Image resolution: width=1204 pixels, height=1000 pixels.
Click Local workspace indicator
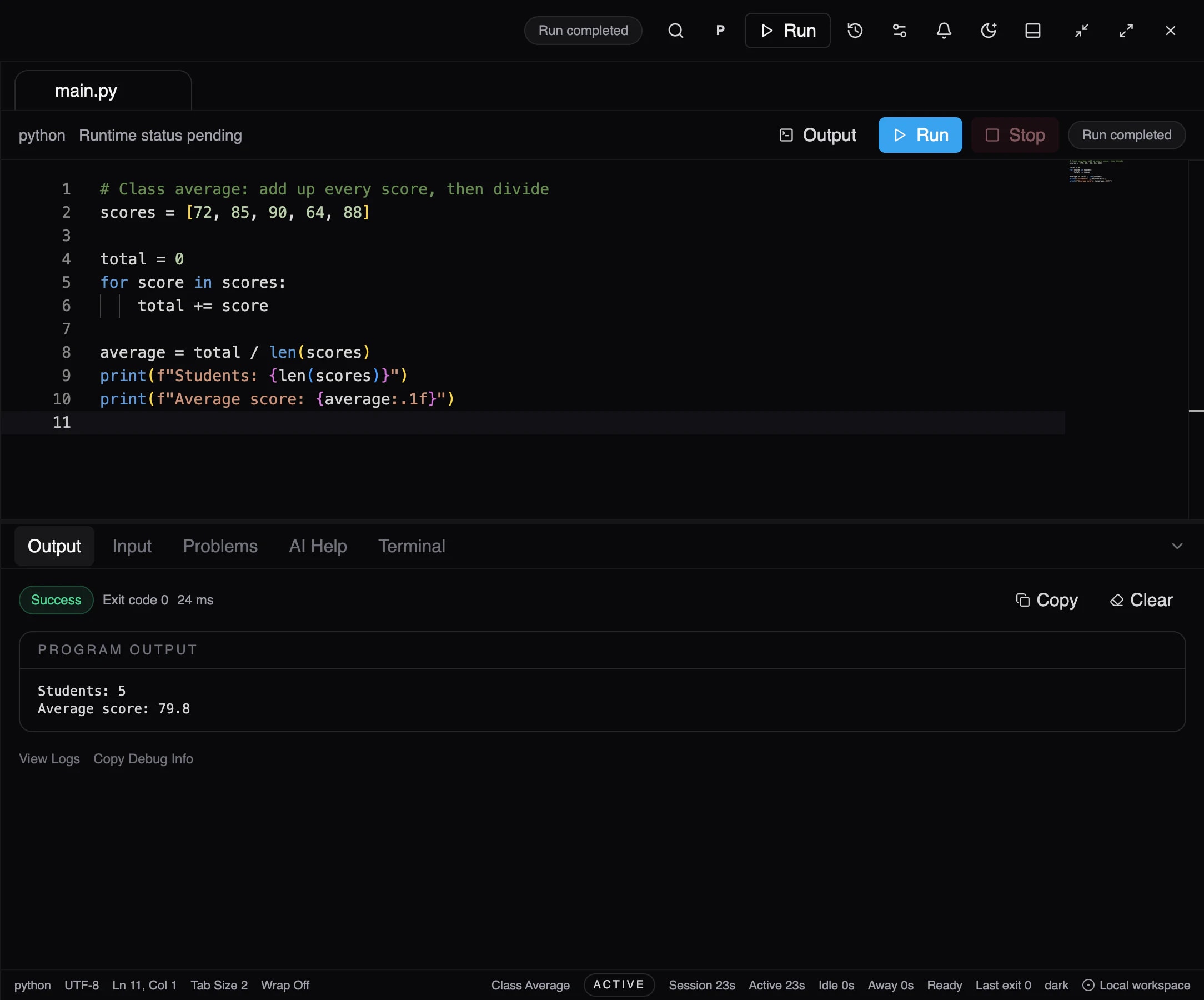pyautogui.click(x=1136, y=985)
